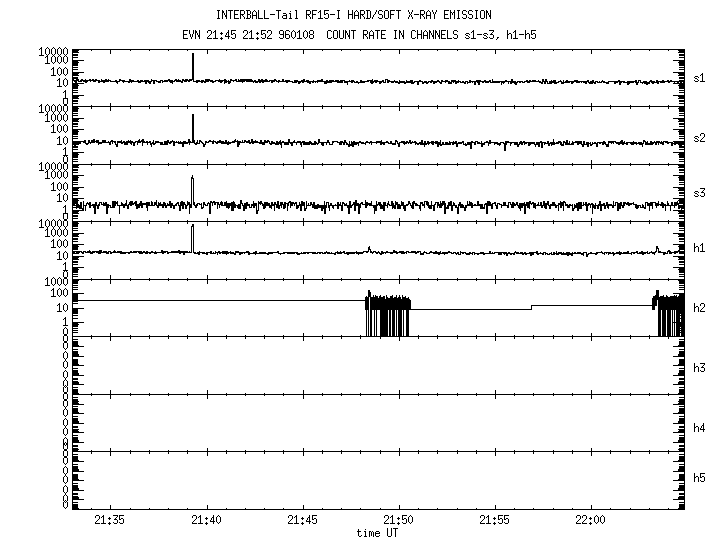Image resolution: width=720 pixels, height=550 pixels.
Task: Click the s1 channel spike peak
Action: coord(193,56)
